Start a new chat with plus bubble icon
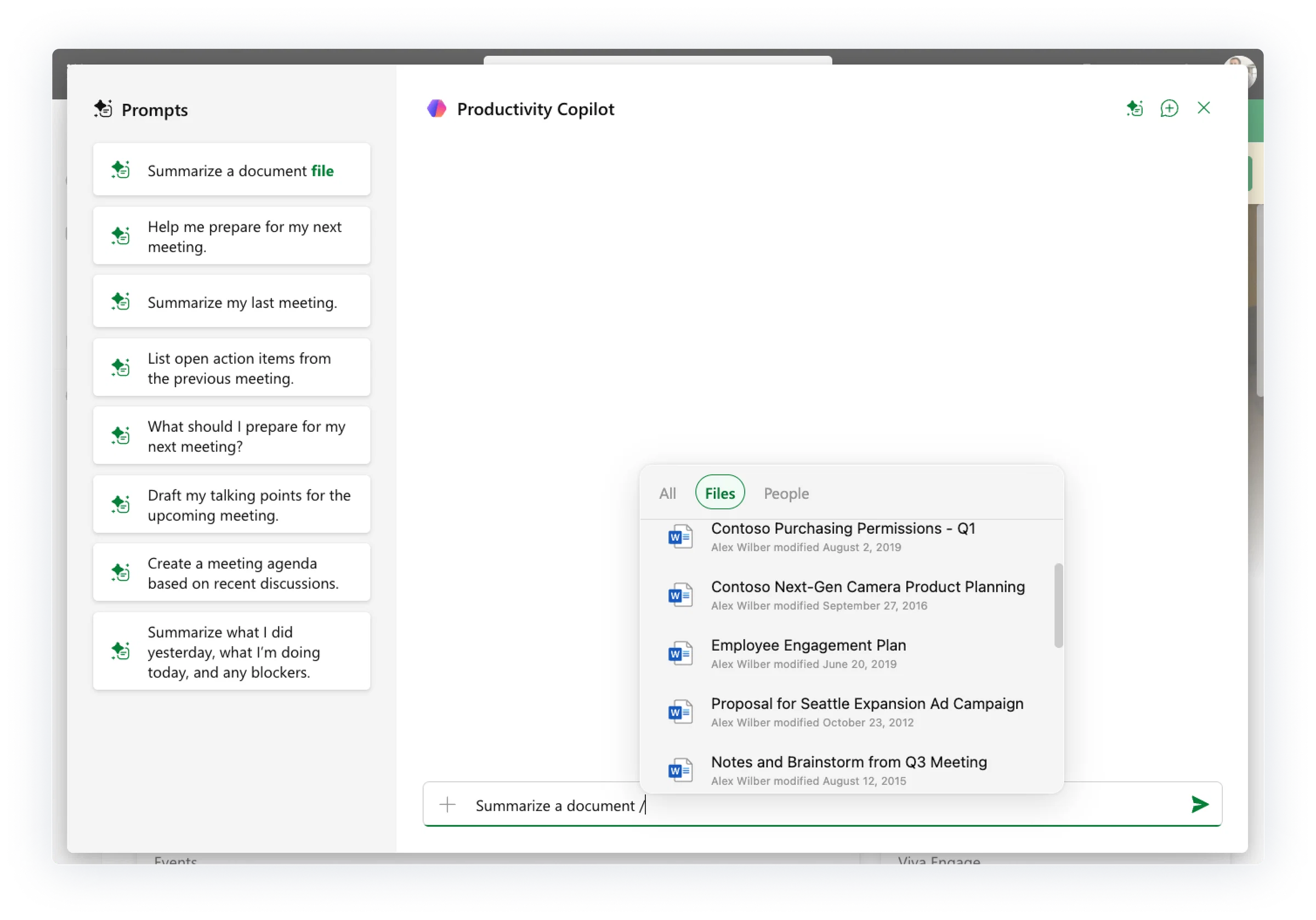The width and height of the screenshot is (1316, 920). [x=1168, y=109]
